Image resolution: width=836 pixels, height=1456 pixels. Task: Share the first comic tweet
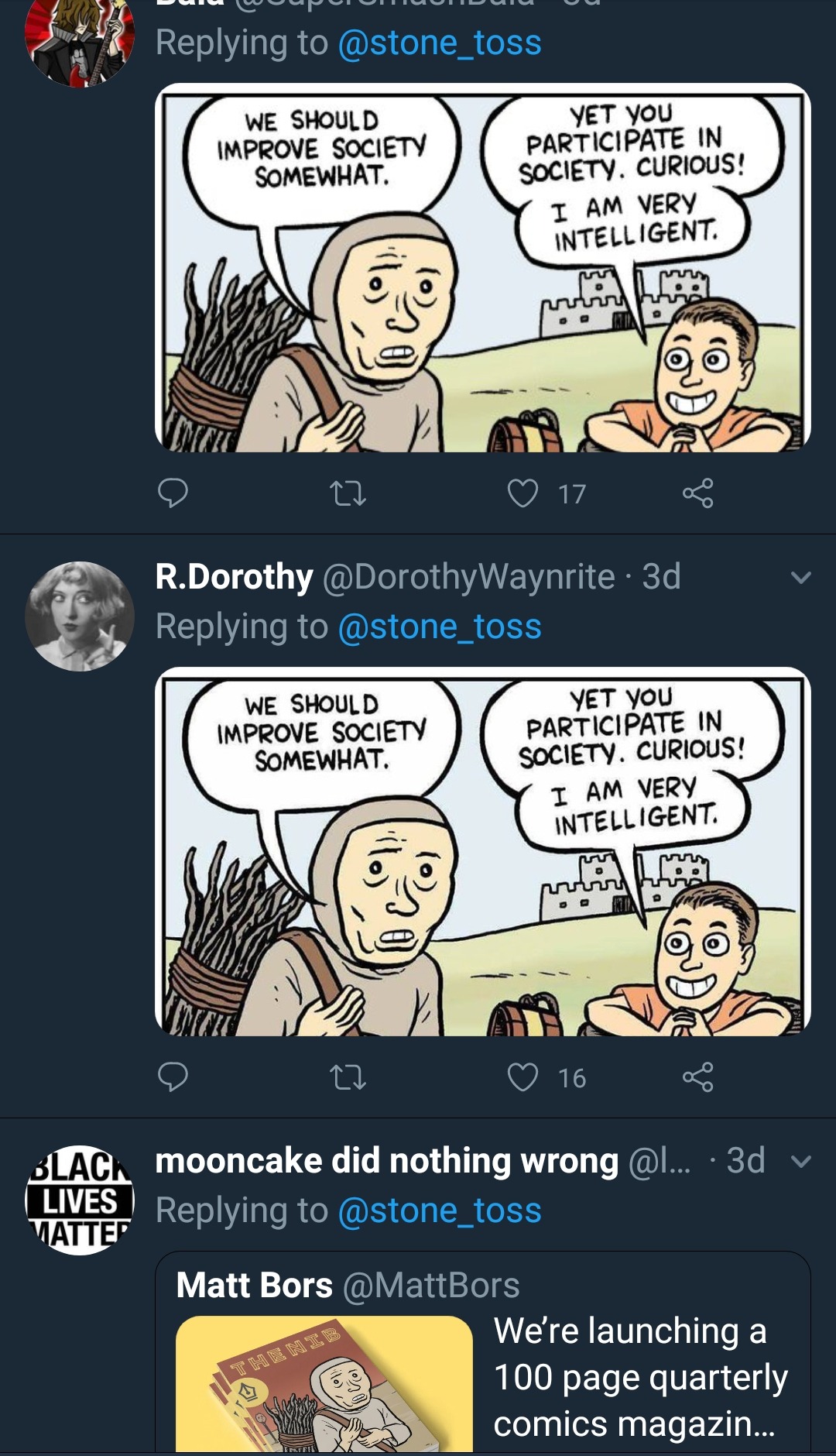point(697,493)
